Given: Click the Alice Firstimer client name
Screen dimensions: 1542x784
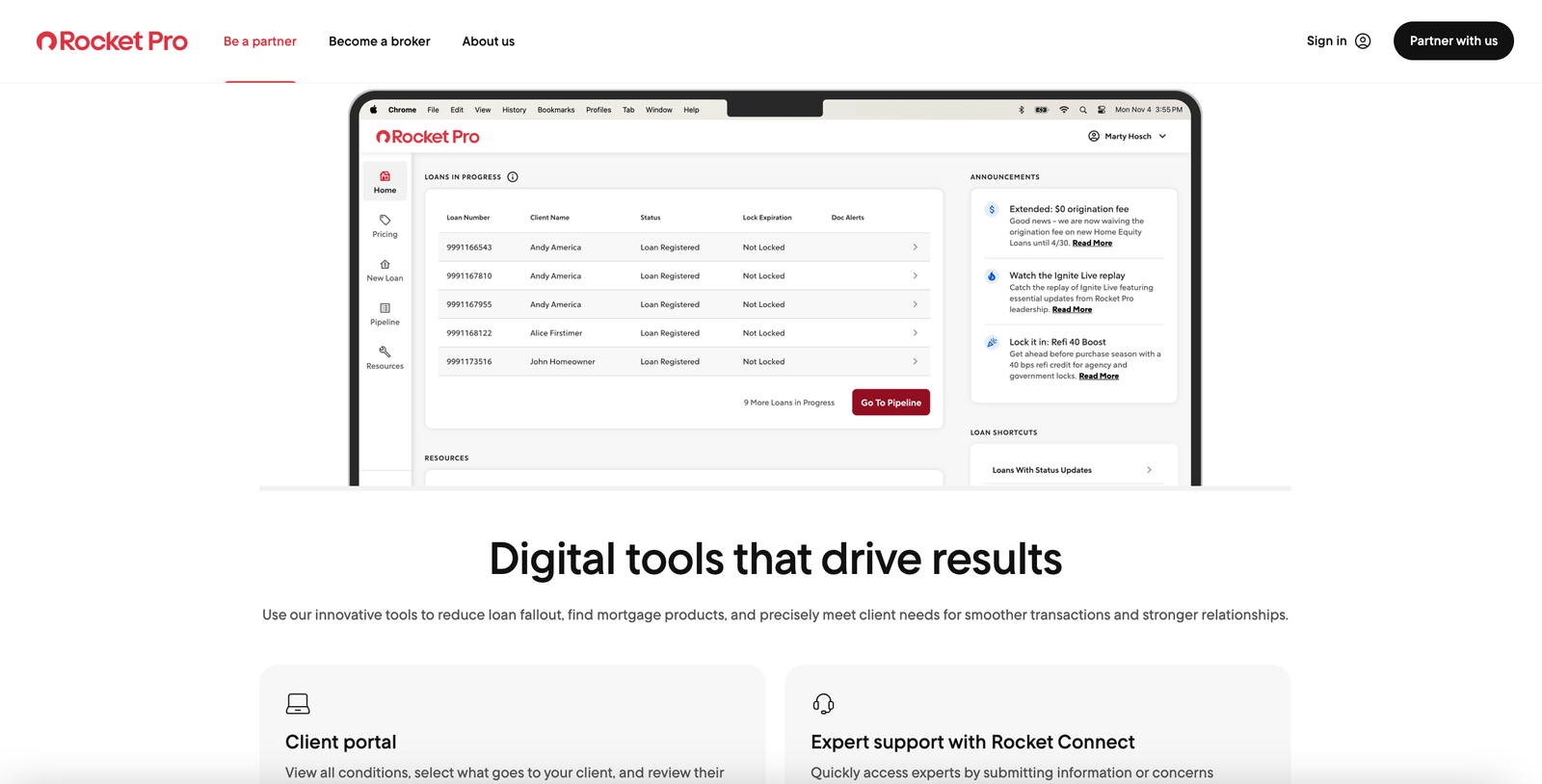Looking at the screenshot, I should tap(556, 333).
